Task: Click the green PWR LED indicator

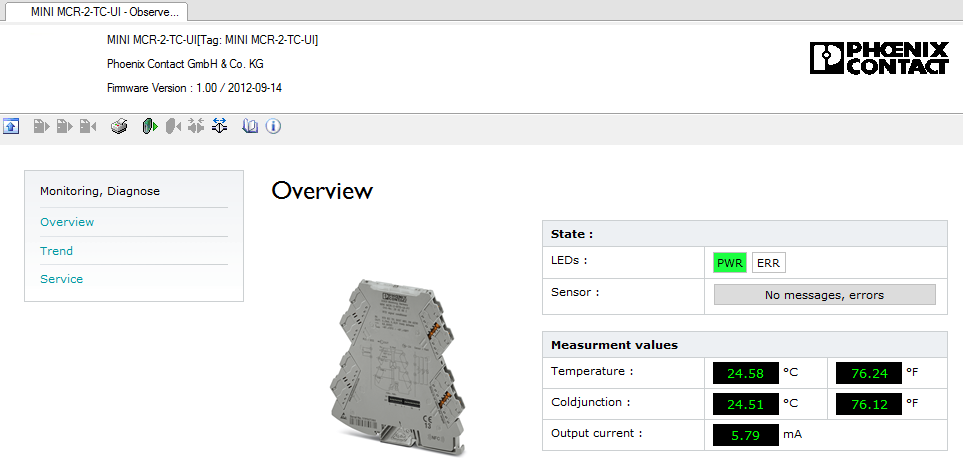Action: (x=729, y=263)
